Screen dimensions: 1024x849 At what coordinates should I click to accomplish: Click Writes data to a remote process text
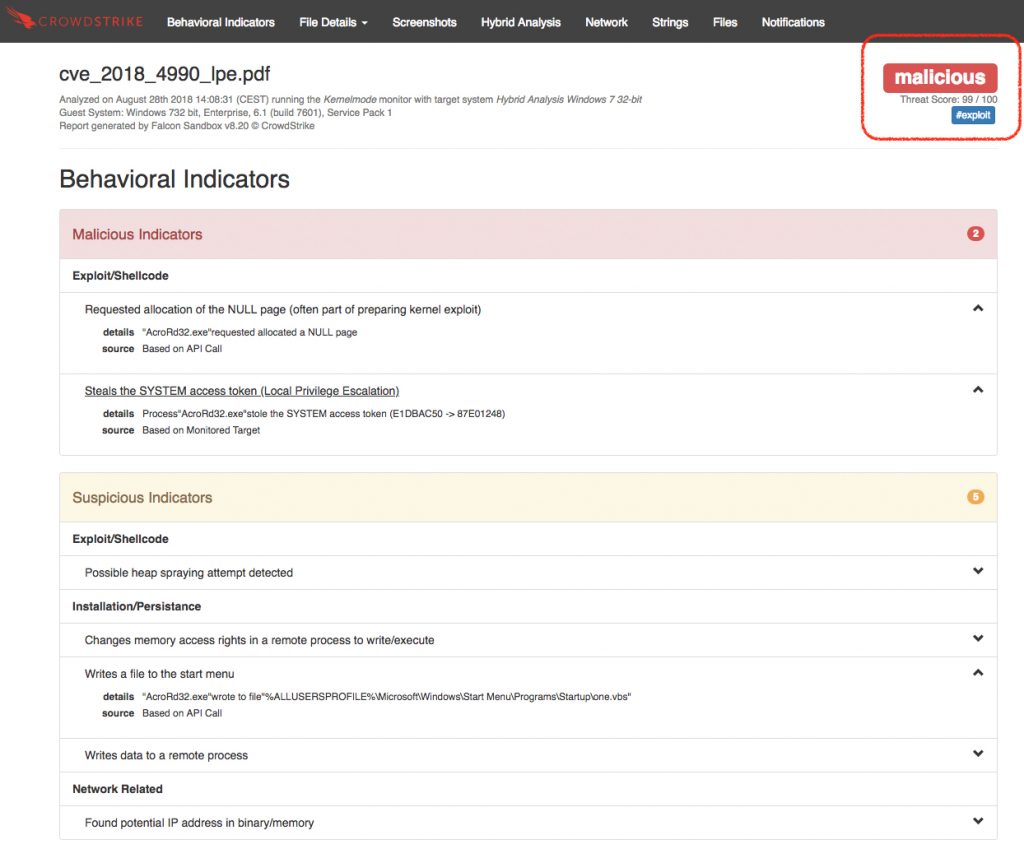coord(167,755)
